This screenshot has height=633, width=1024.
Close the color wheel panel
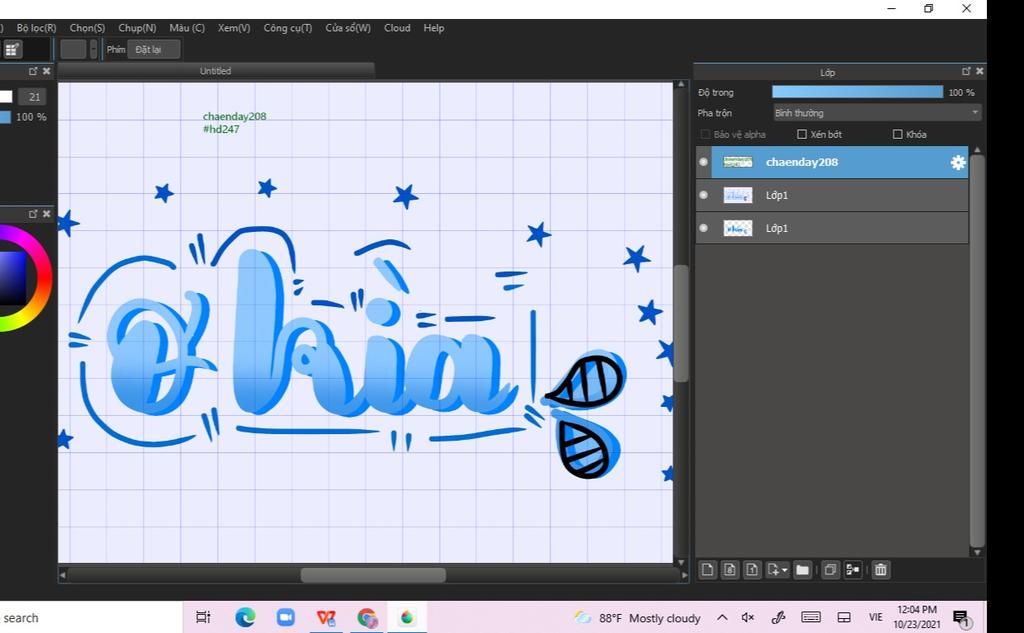point(46,214)
